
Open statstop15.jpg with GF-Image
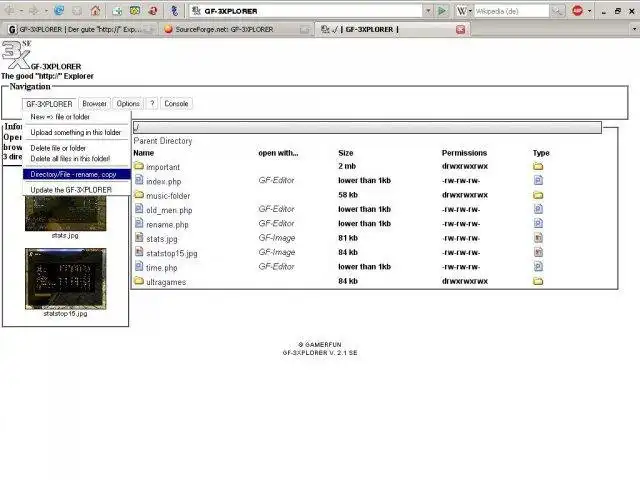[277, 252]
